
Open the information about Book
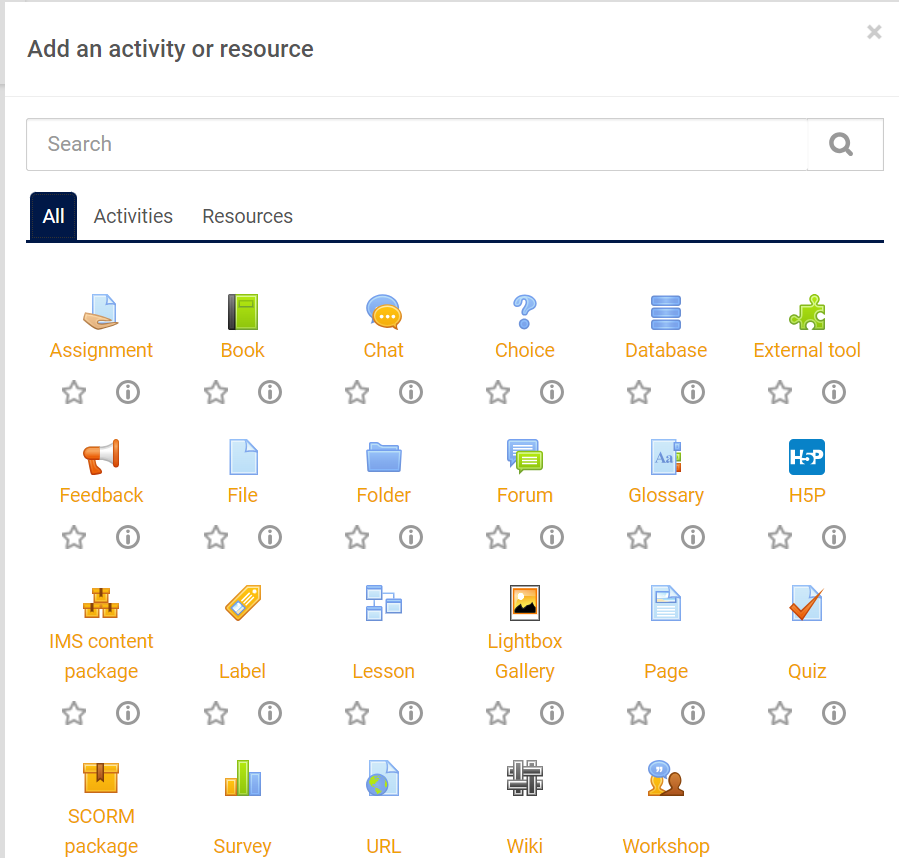269,392
